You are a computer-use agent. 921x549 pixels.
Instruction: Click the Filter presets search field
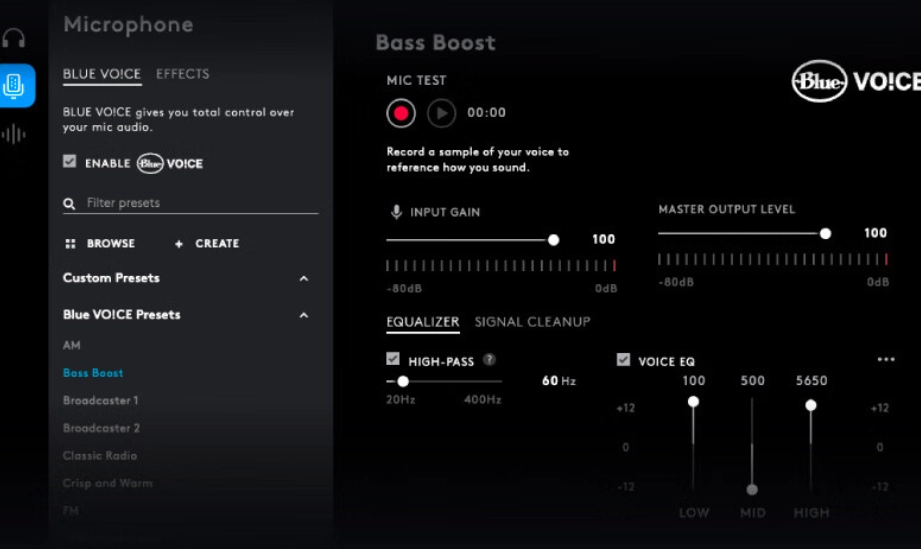pyautogui.click(x=190, y=203)
